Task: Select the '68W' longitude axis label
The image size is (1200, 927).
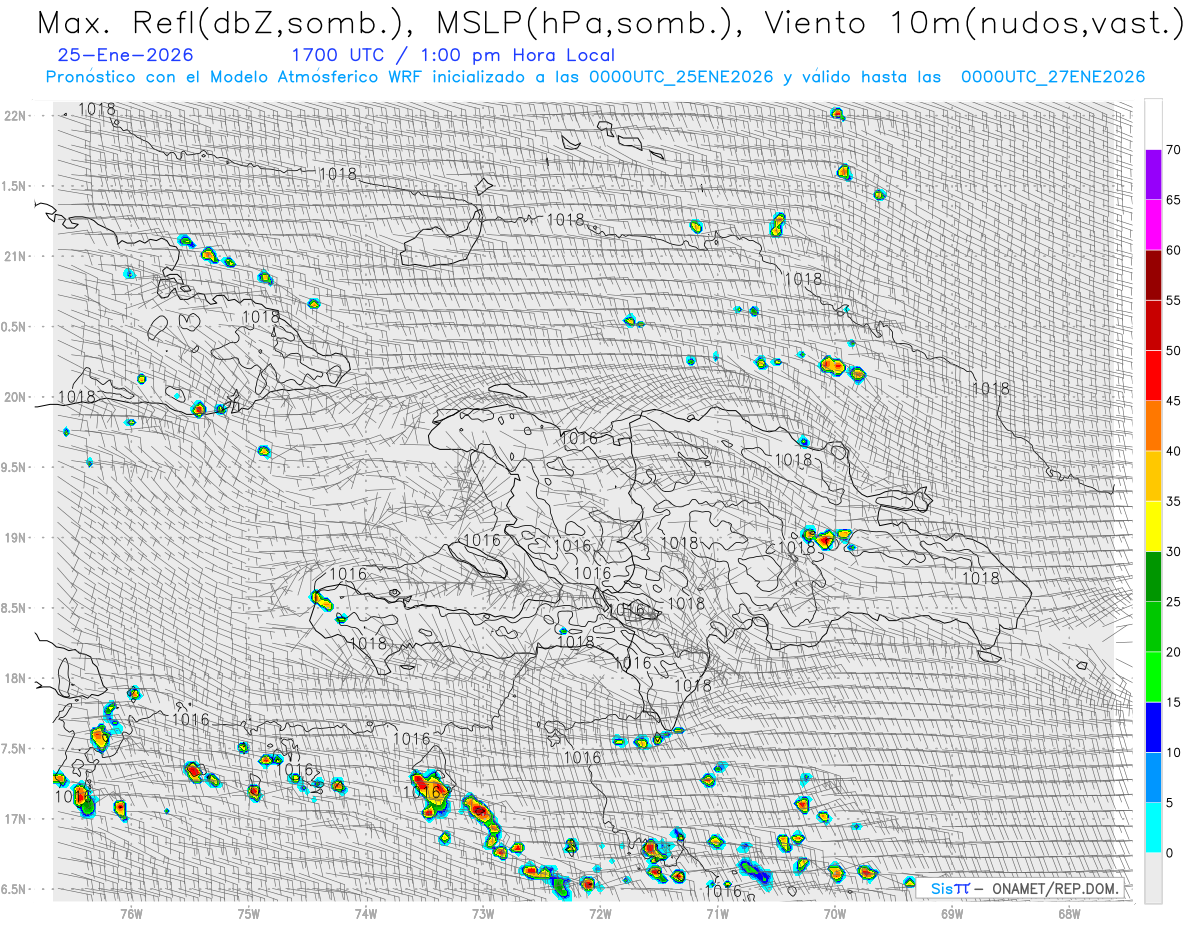Action: click(x=1069, y=913)
